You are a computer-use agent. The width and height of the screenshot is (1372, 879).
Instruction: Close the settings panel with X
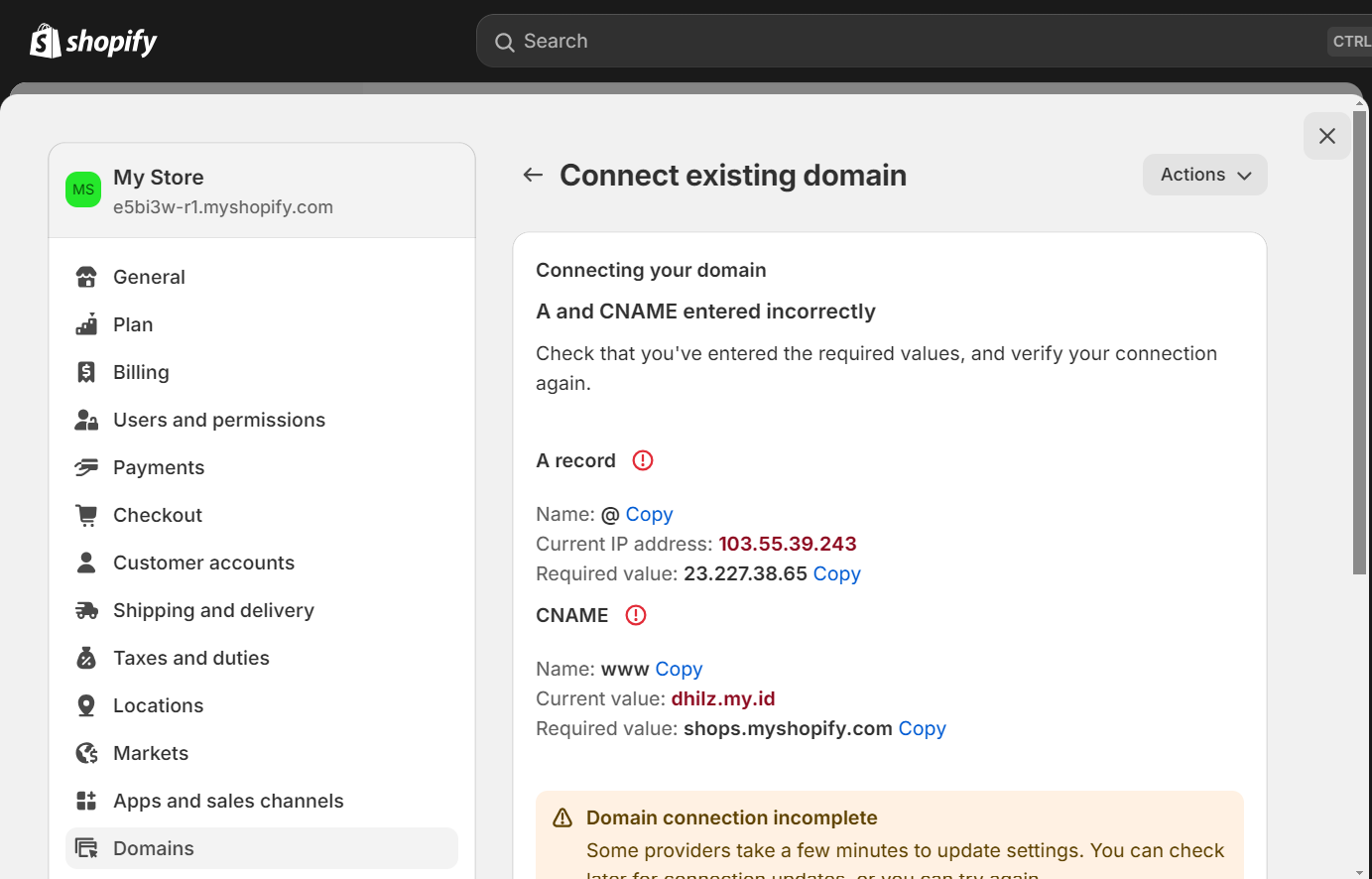pos(1327,136)
